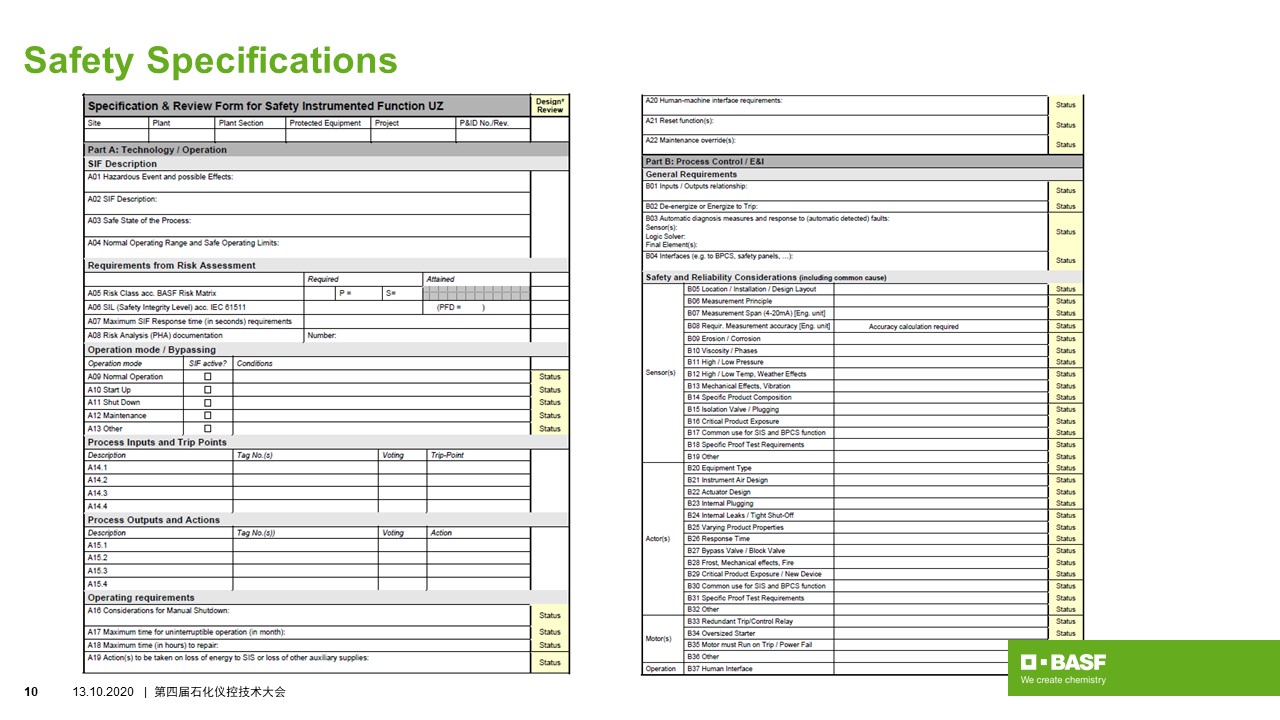The height and width of the screenshot is (720, 1280).
Task: Click the Status cell for B04 Interfaces
Action: click(x=1066, y=260)
